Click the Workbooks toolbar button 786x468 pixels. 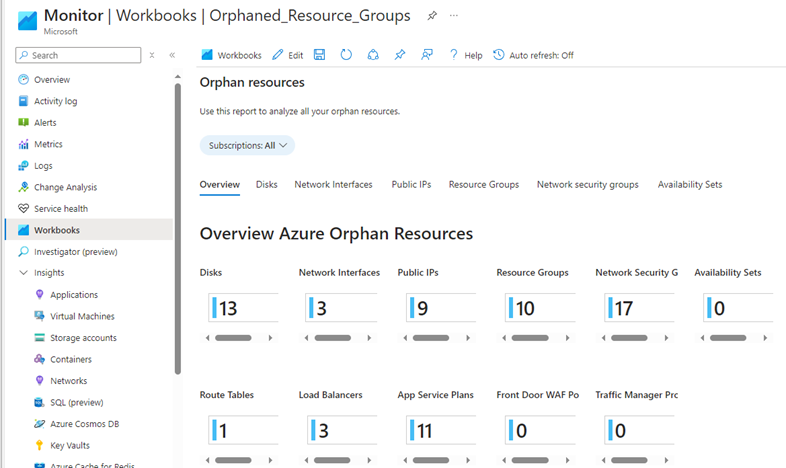(231, 55)
